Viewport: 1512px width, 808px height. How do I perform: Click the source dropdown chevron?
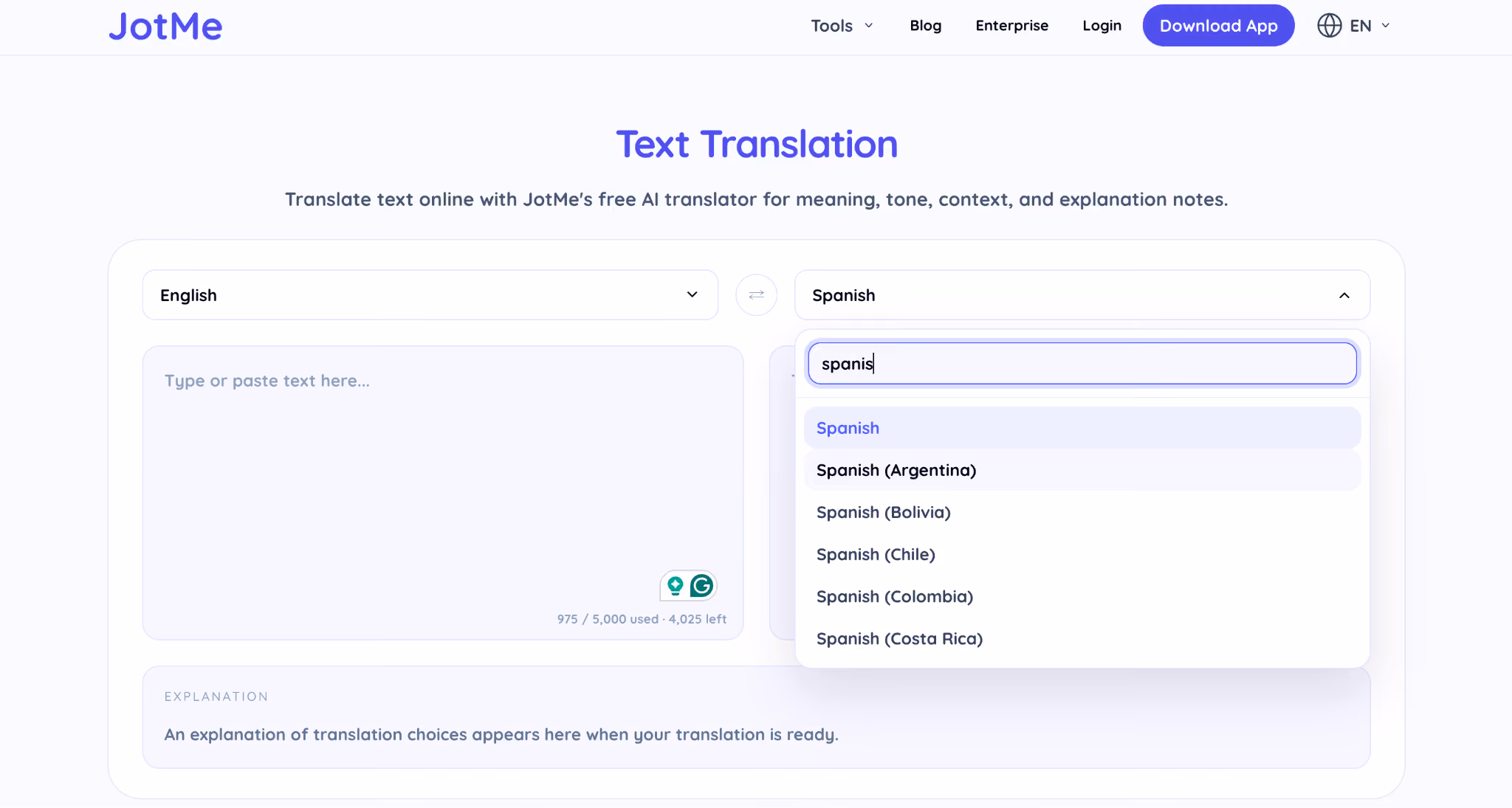click(692, 295)
